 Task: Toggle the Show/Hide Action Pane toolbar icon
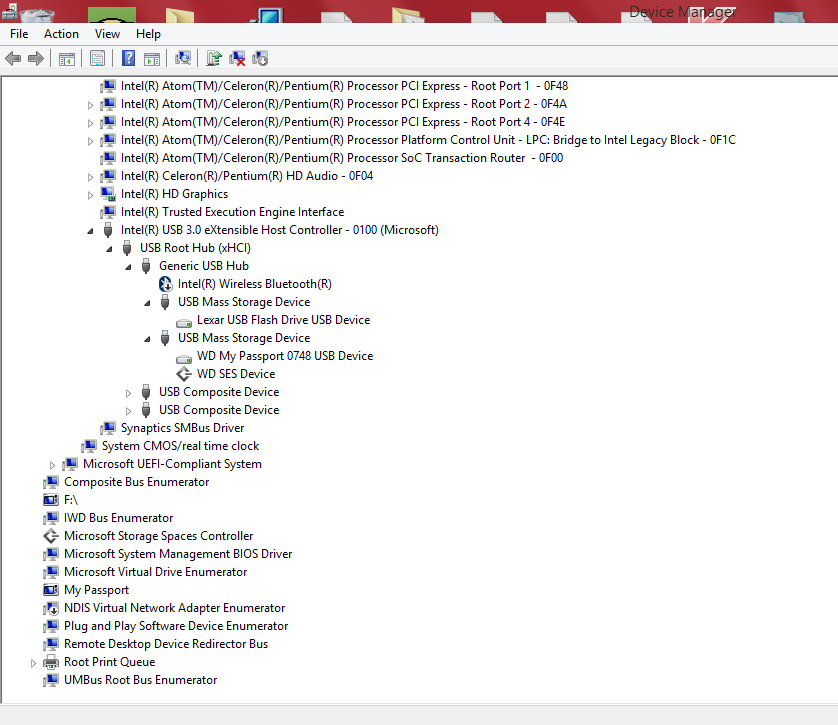[152, 59]
